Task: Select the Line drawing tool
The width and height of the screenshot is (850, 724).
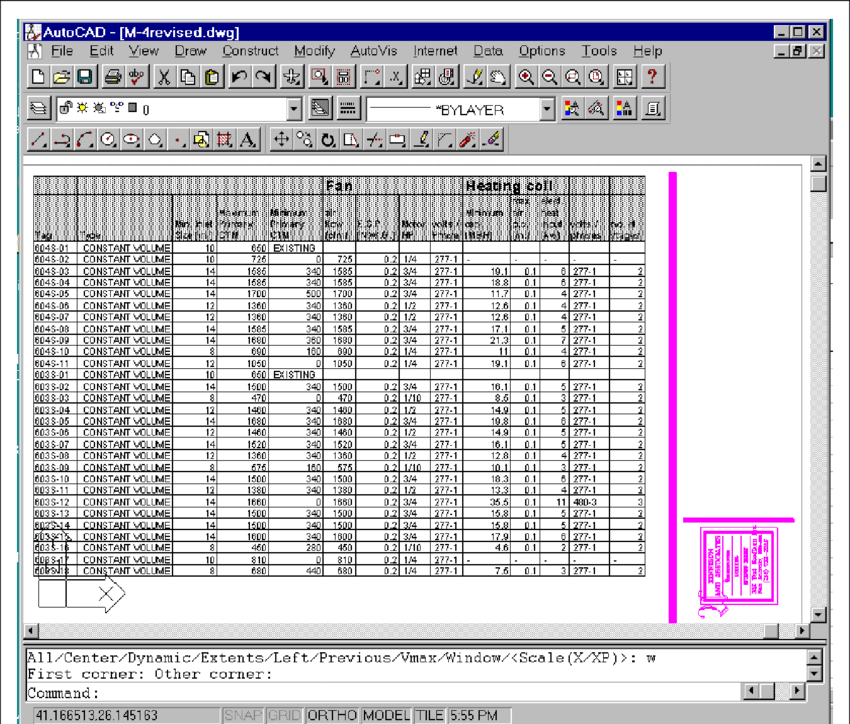Action: [x=37, y=139]
